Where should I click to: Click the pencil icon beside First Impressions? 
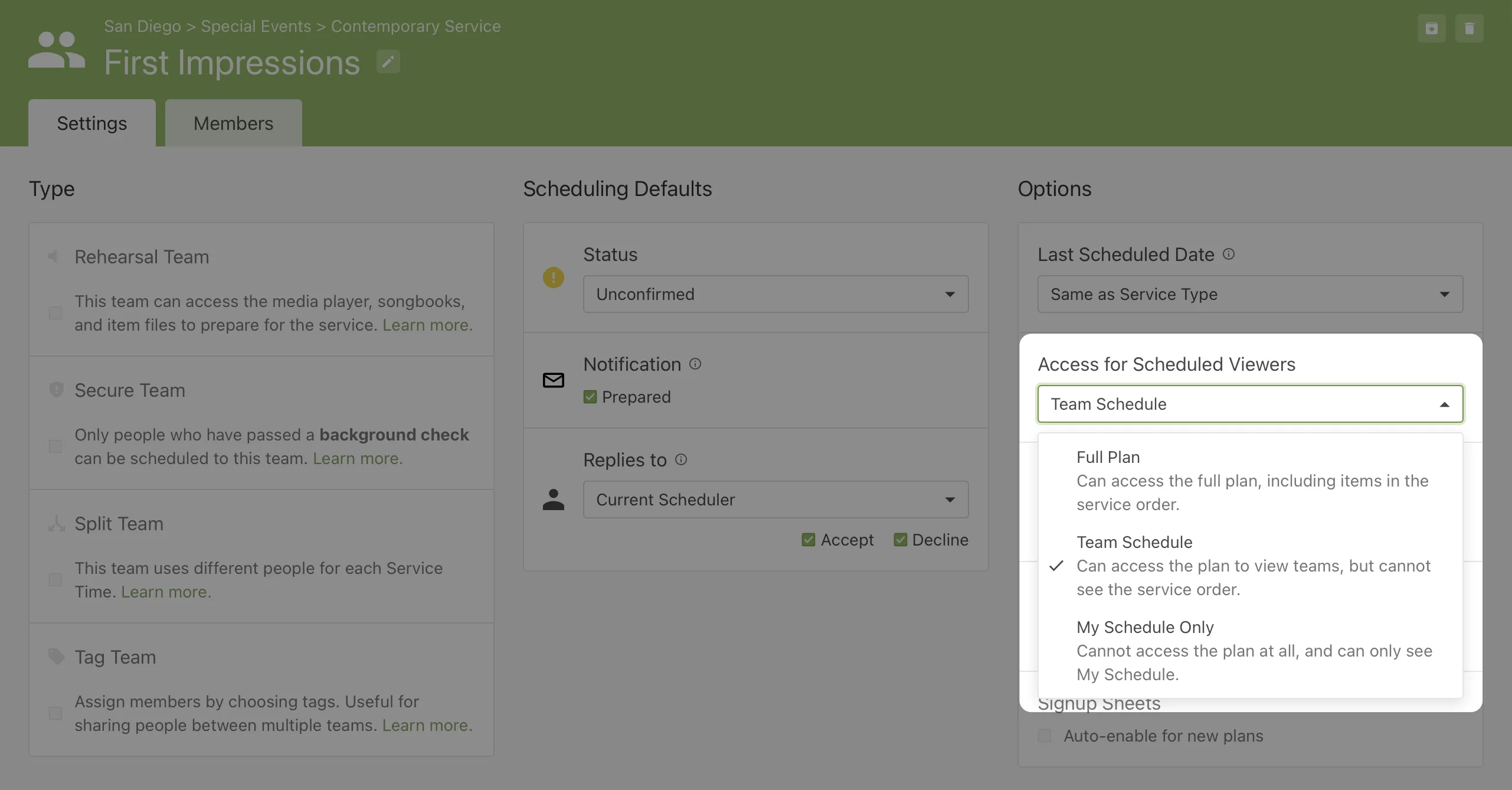387,61
